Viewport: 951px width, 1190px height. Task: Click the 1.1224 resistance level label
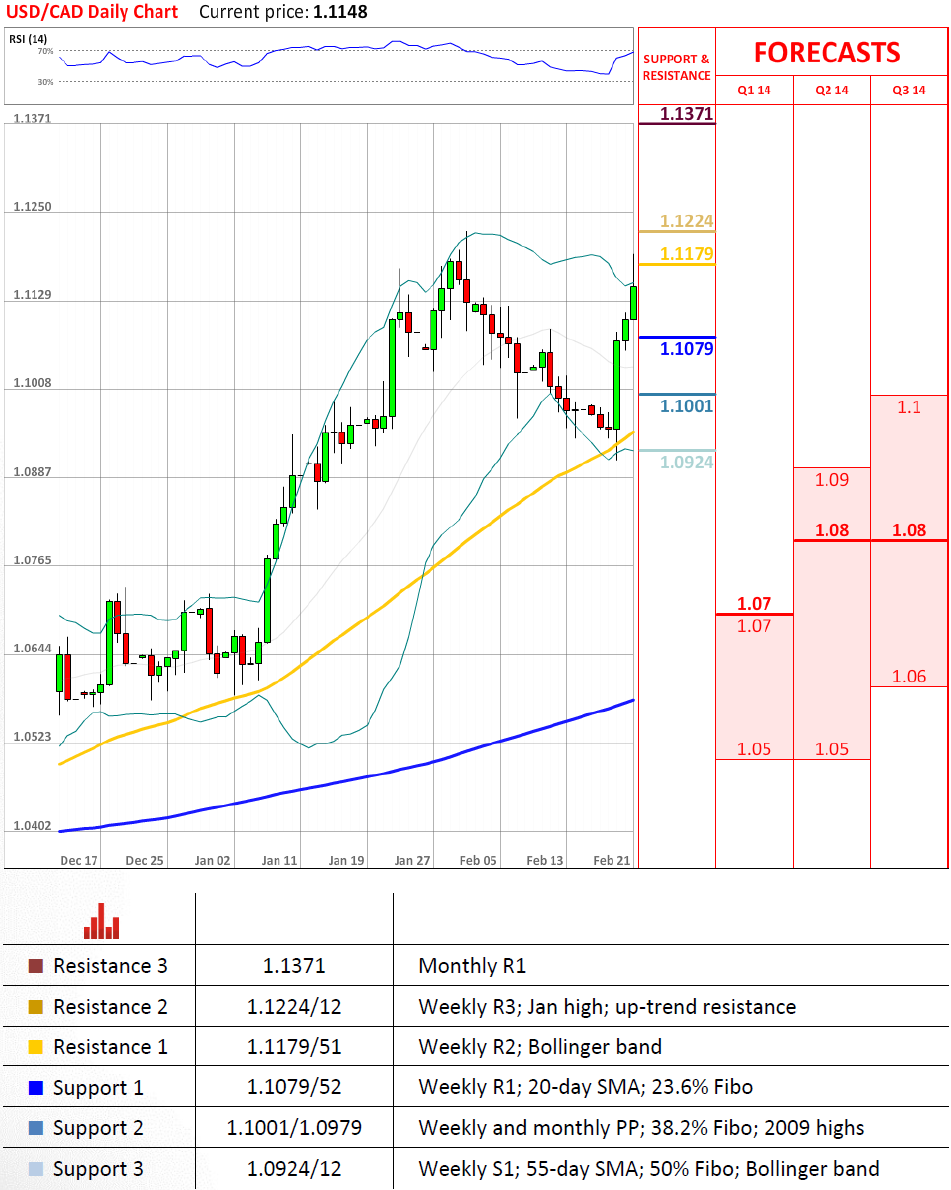(686, 222)
